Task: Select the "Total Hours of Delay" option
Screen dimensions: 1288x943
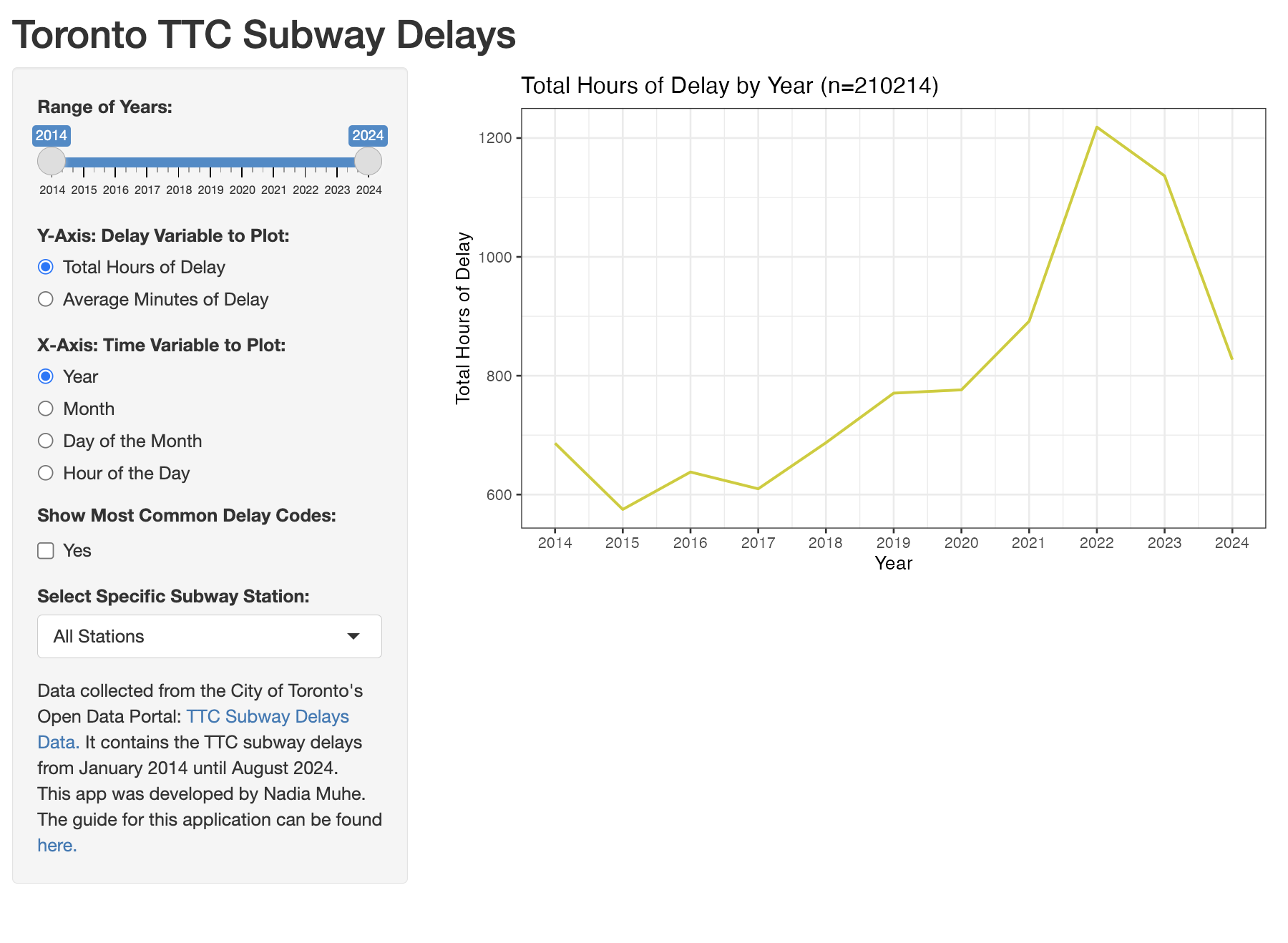Action: 46,267
